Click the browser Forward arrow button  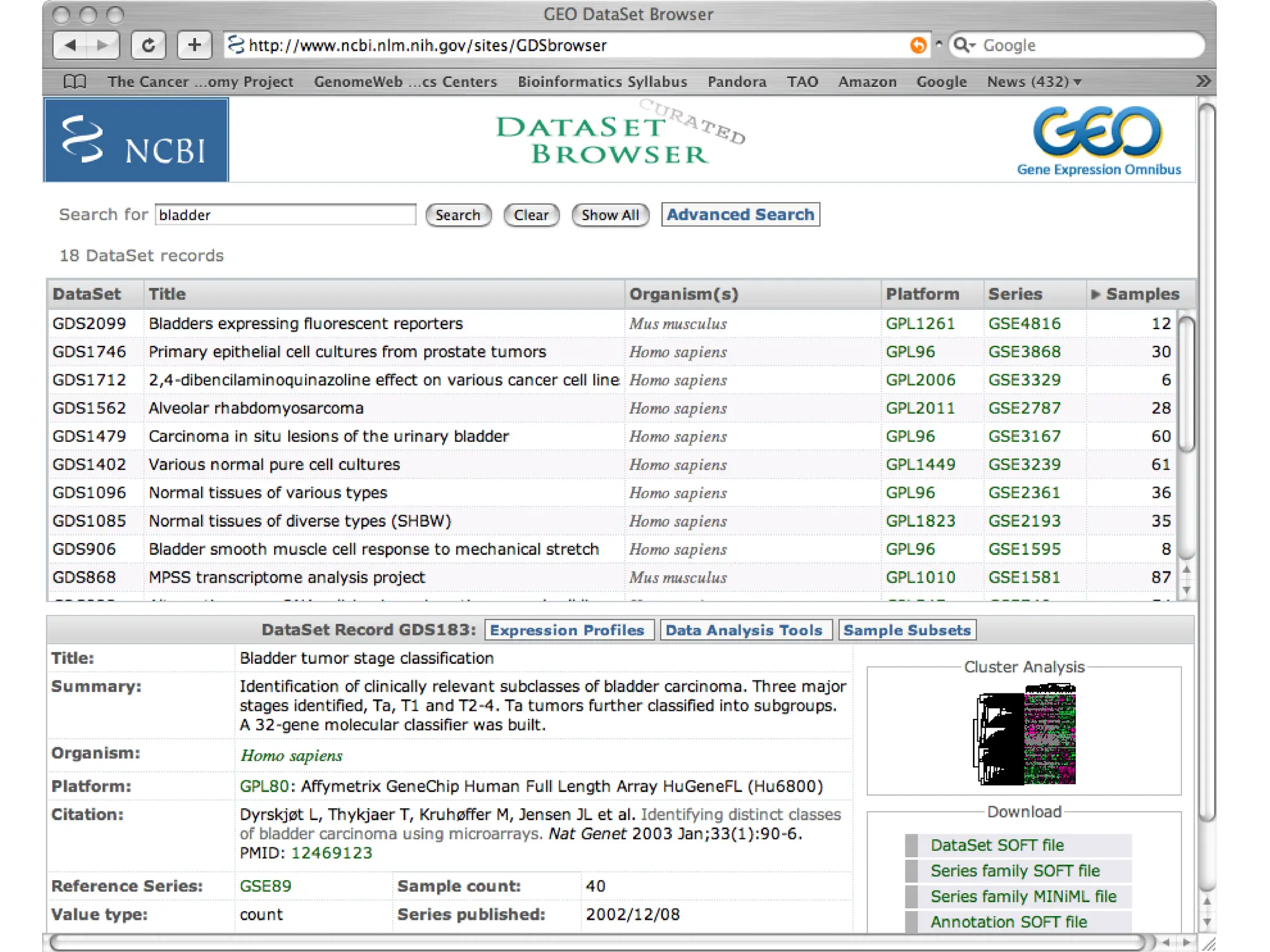pos(102,45)
